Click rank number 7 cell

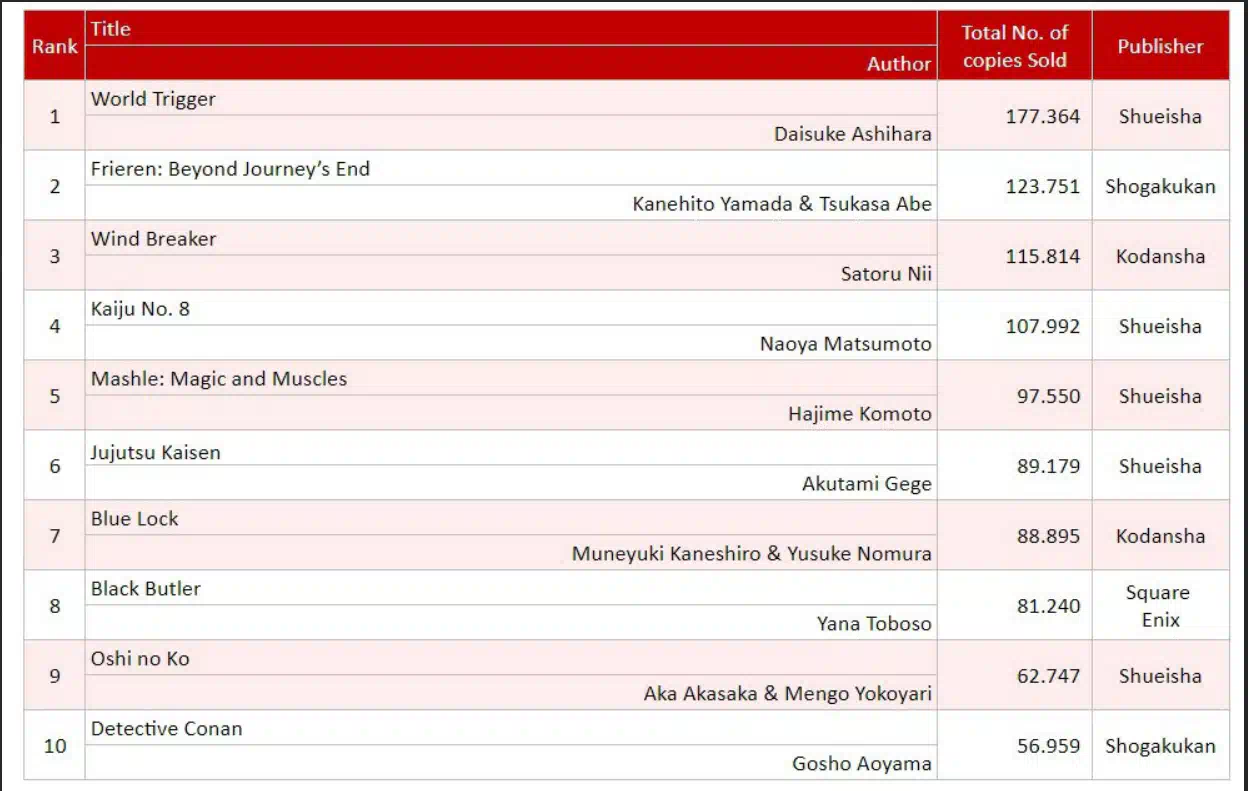point(54,536)
